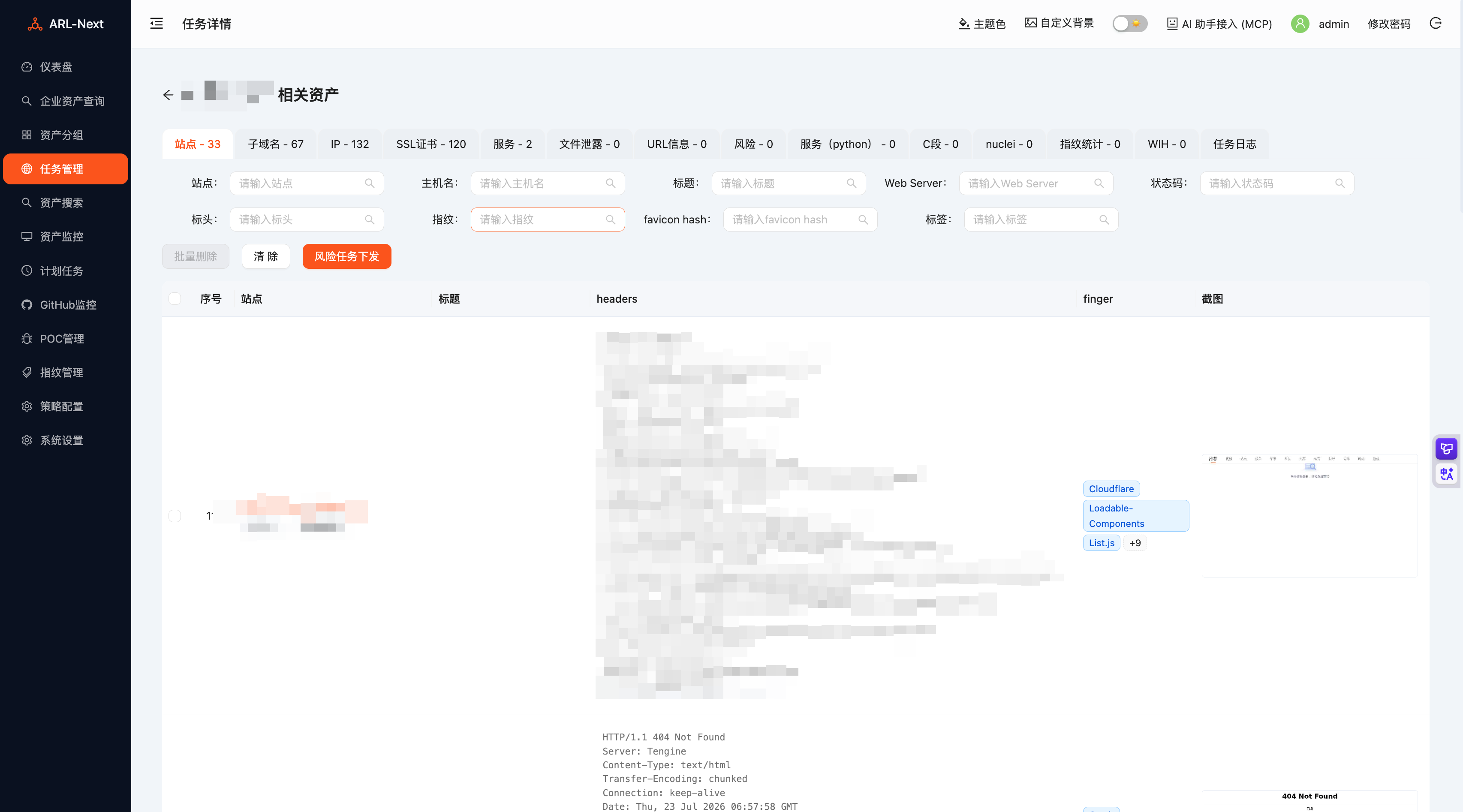Viewport: 1463px width, 812px height.
Task: Collapse the sidebar with the menu fold icon
Action: pyautogui.click(x=156, y=23)
